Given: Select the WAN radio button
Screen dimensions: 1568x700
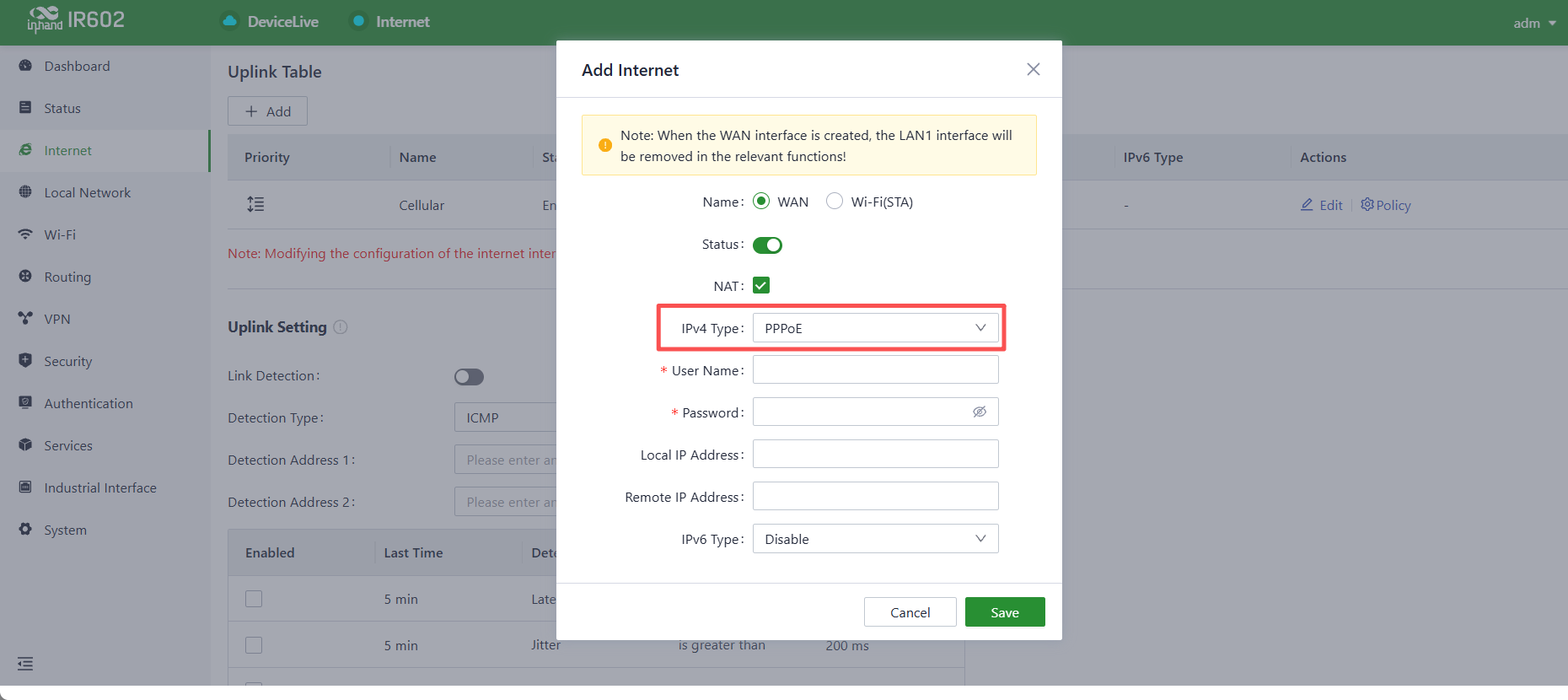Looking at the screenshot, I should [x=761, y=201].
